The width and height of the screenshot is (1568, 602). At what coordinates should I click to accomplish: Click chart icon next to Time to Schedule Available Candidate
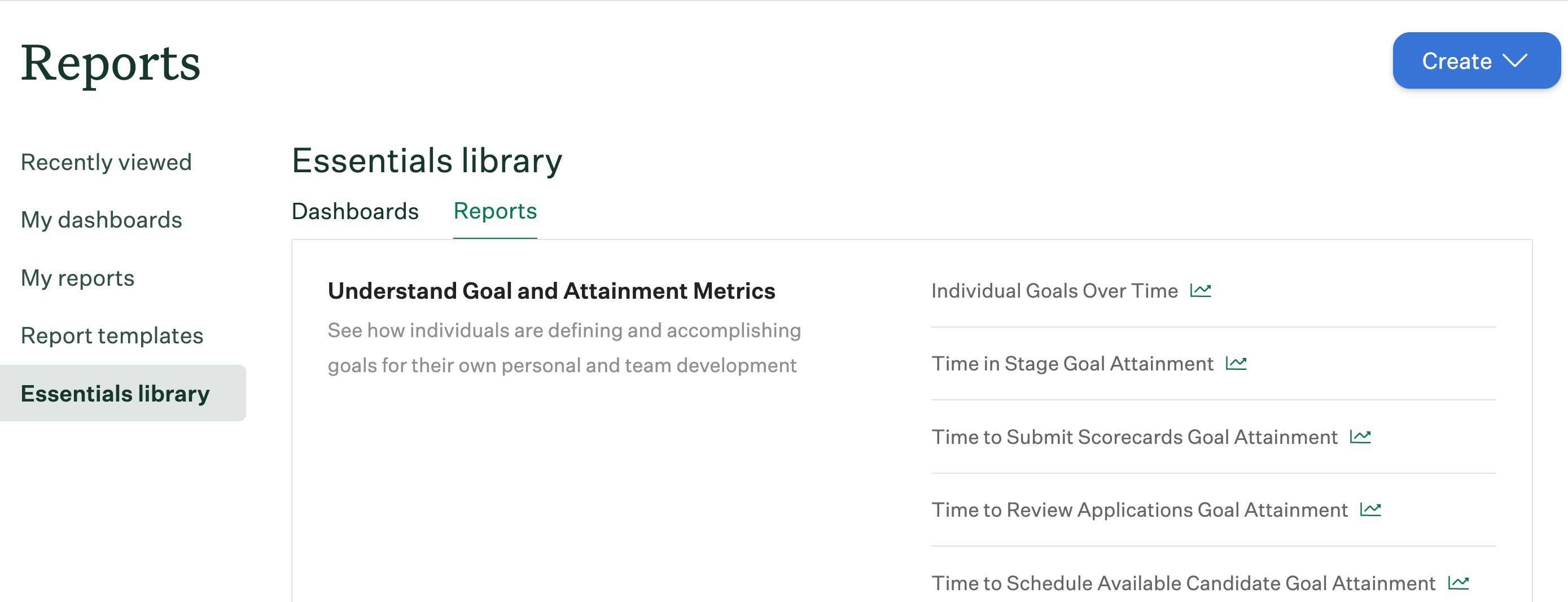[x=1458, y=583]
